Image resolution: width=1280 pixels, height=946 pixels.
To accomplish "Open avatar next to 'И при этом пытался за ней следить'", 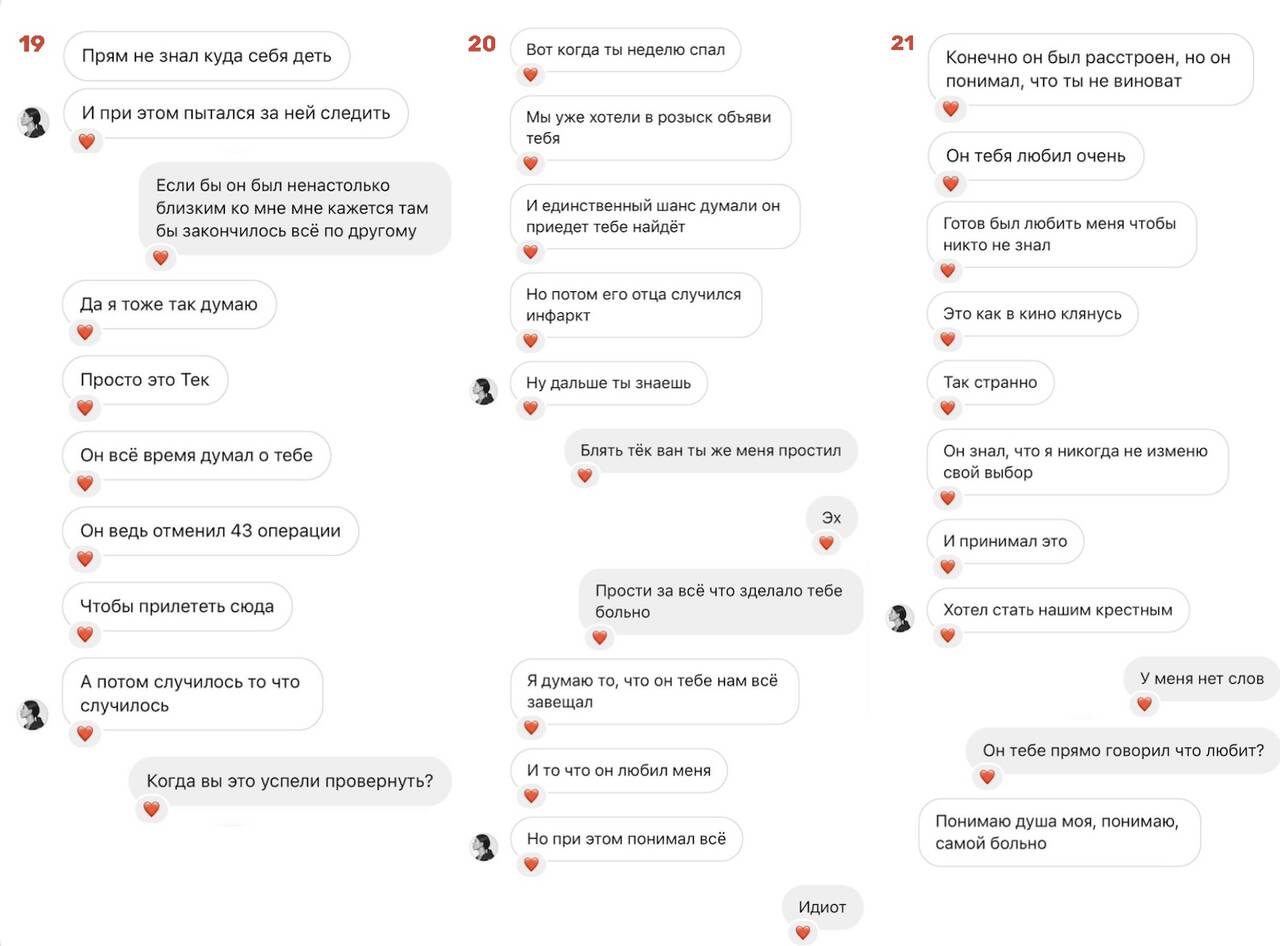I will (x=33, y=122).
